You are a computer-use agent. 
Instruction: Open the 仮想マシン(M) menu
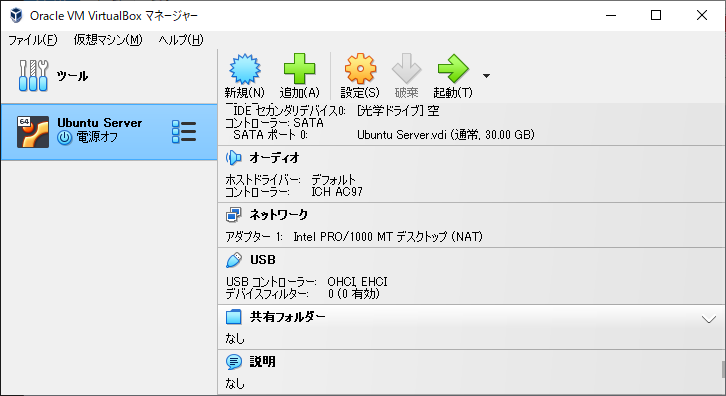pos(108,40)
